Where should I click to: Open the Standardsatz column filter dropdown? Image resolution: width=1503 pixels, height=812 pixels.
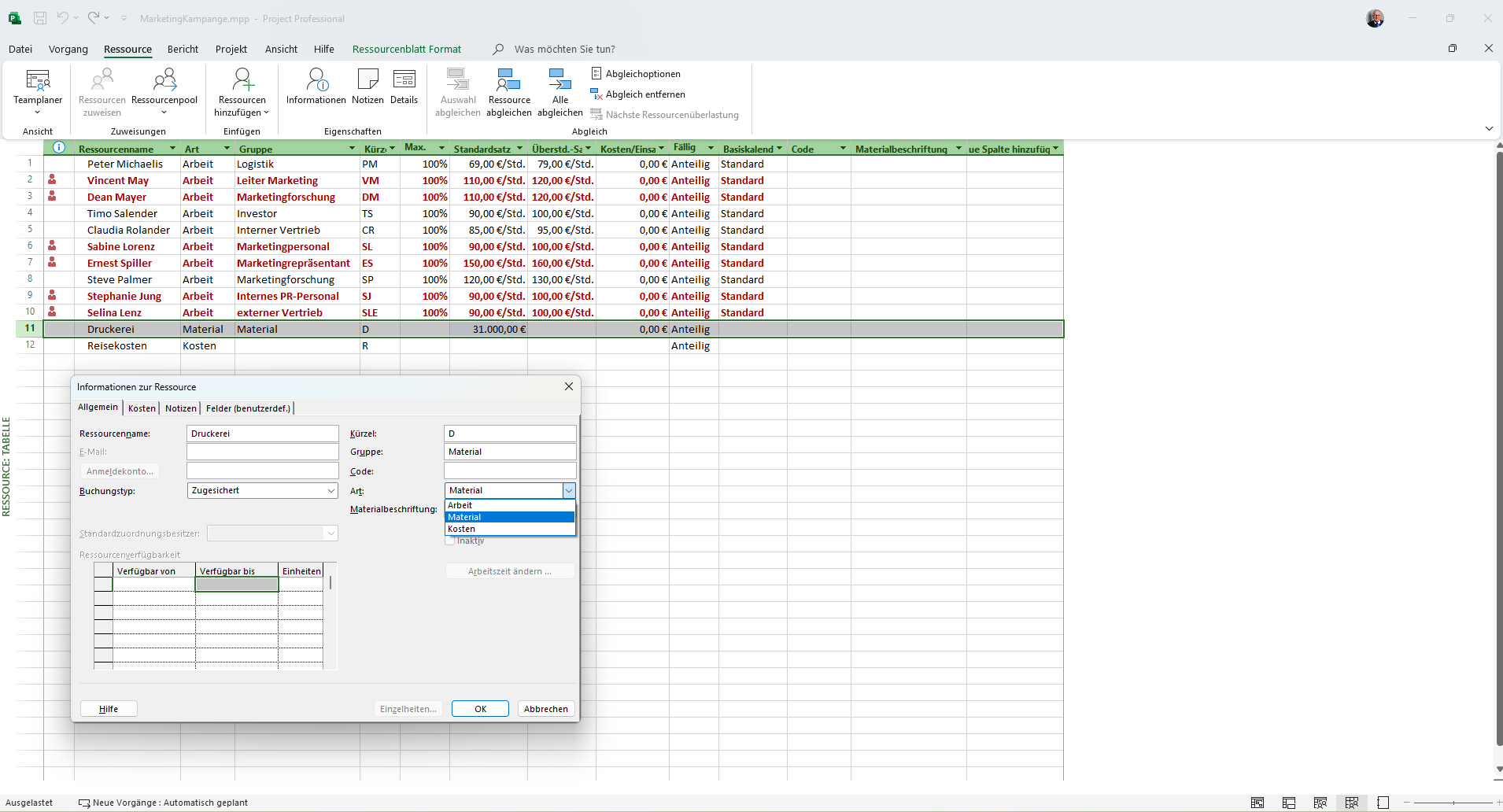(x=520, y=149)
